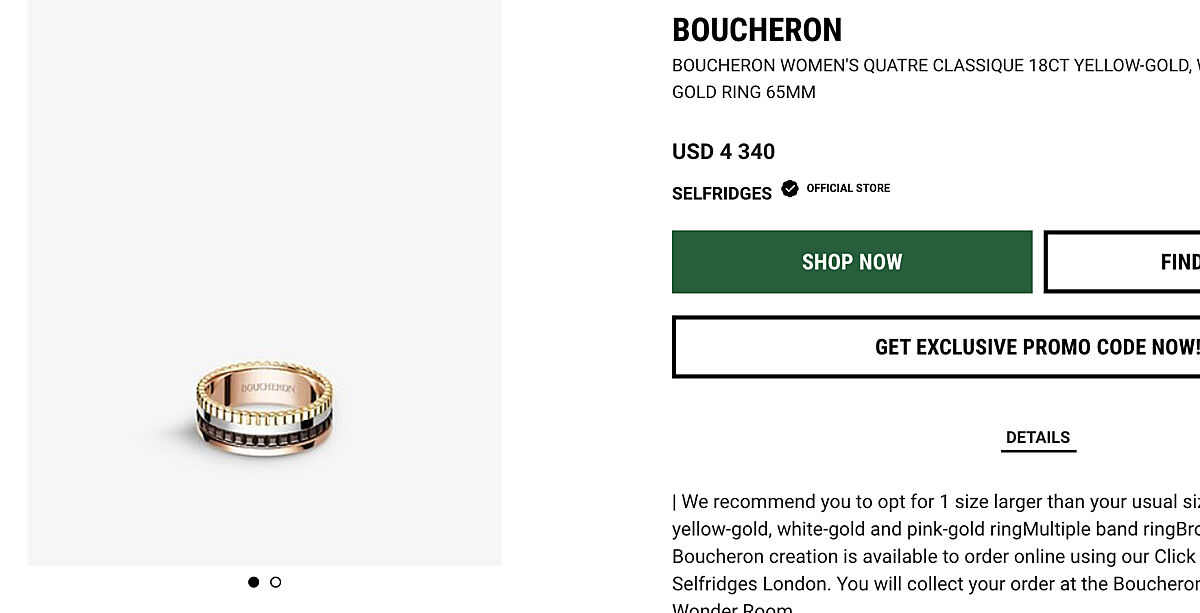
Task: Open the DETAILS tab
Action: pos(1038,438)
